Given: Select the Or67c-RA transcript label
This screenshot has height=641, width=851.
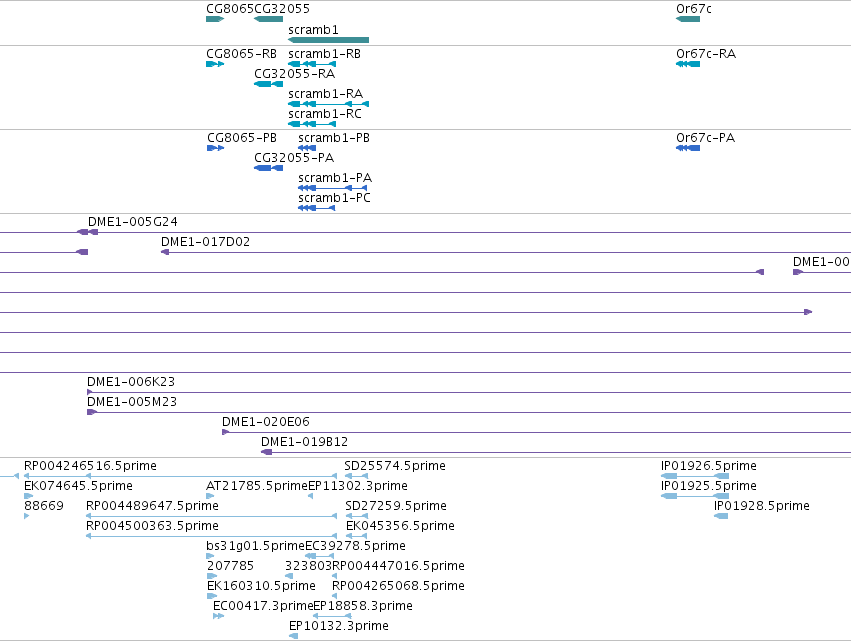Looking at the screenshot, I should coord(706,54).
